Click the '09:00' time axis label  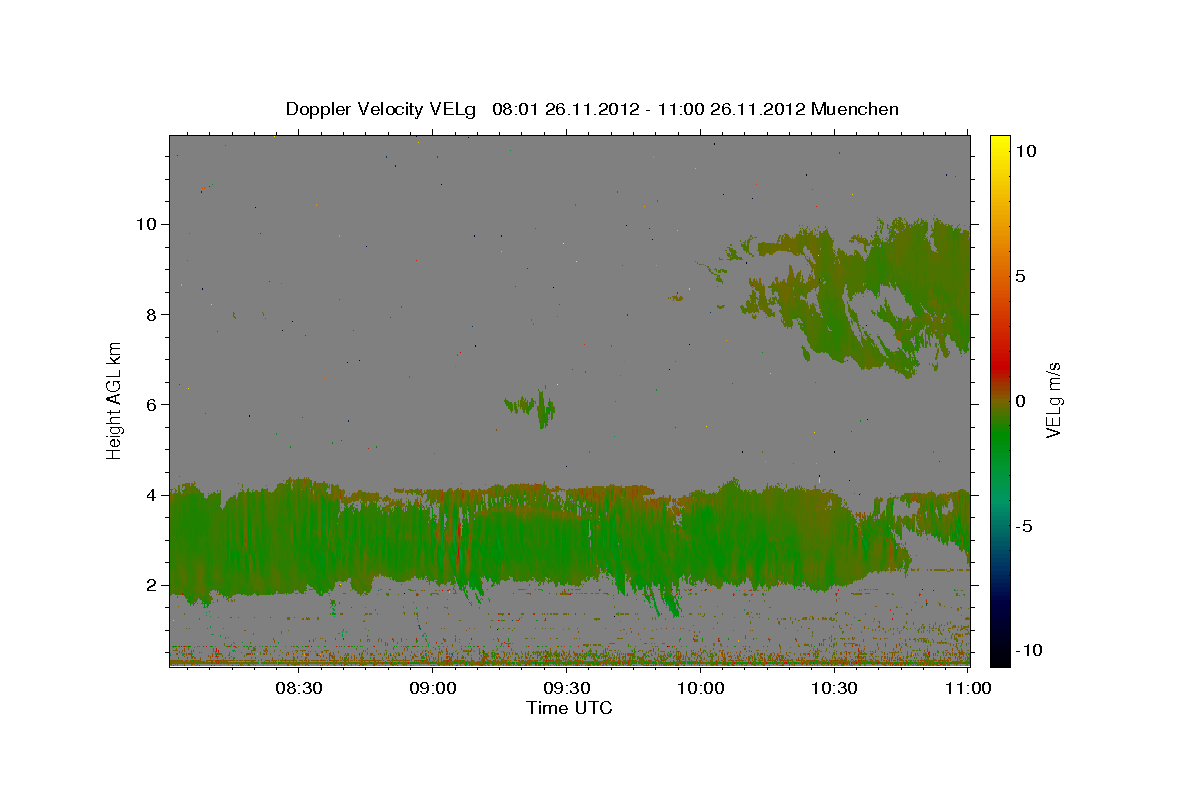432,689
